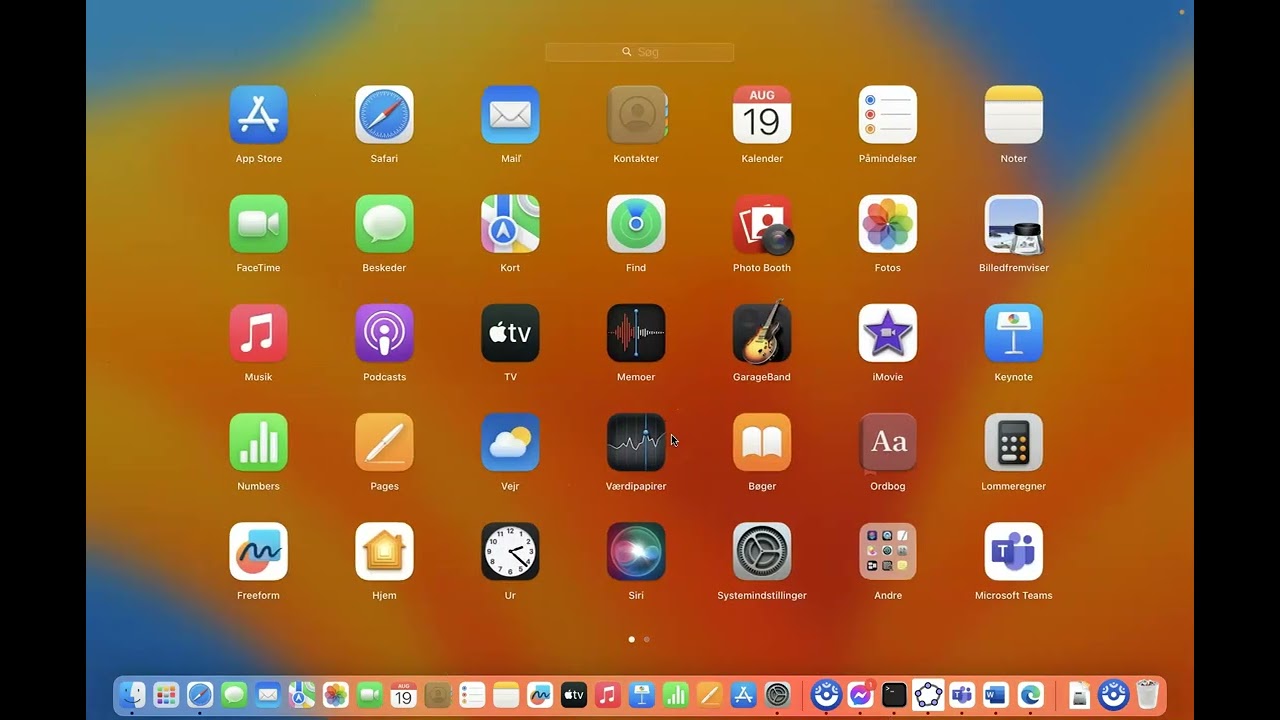Open Numbers from the Launchpad grid
The width and height of the screenshot is (1280, 720).
pos(258,442)
